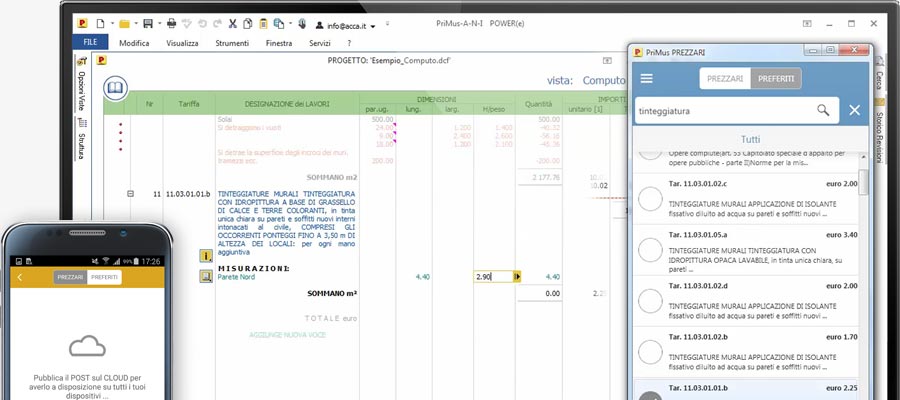
Task: Open the Servizi menu
Action: [x=320, y=43]
